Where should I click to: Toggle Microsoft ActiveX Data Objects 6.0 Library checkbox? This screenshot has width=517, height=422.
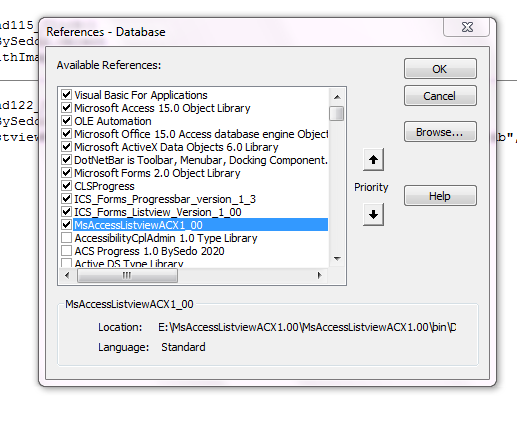[66, 147]
